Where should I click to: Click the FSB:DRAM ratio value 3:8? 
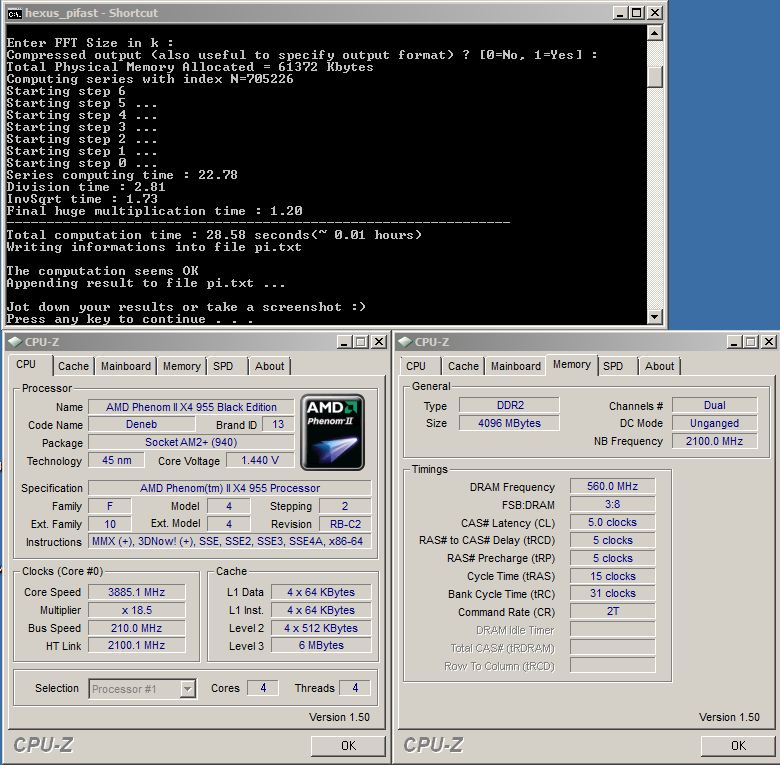click(612, 504)
